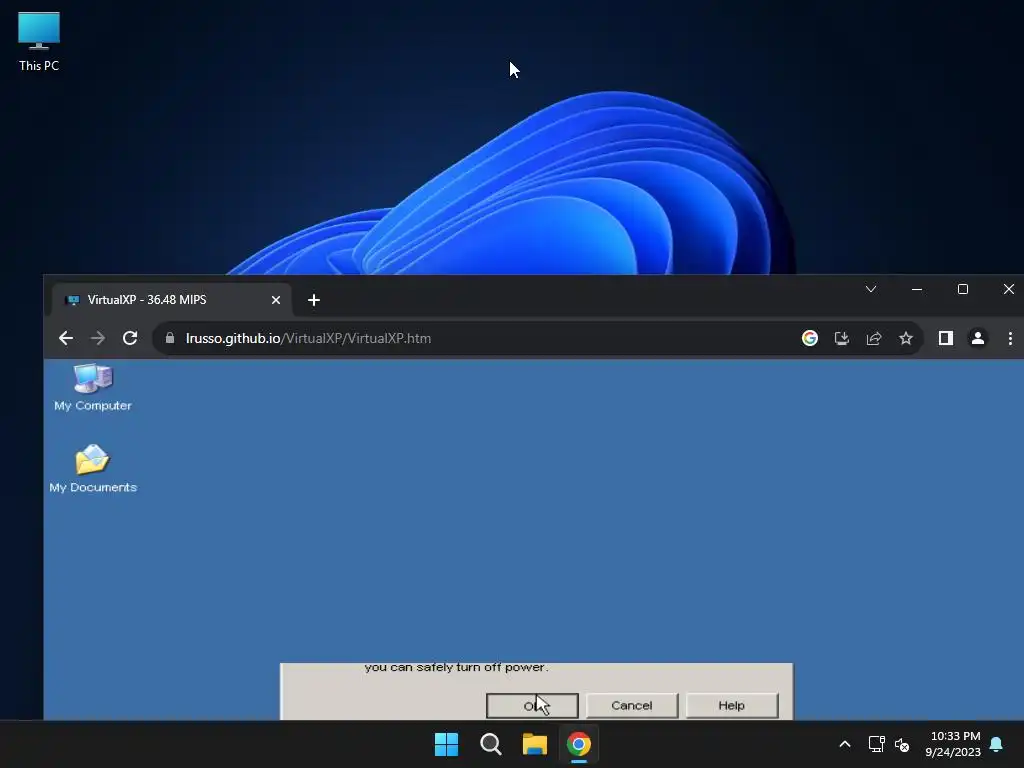The width and height of the screenshot is (1024, 768).
Task: Click the Google icon in address bar
Action: 810,338
